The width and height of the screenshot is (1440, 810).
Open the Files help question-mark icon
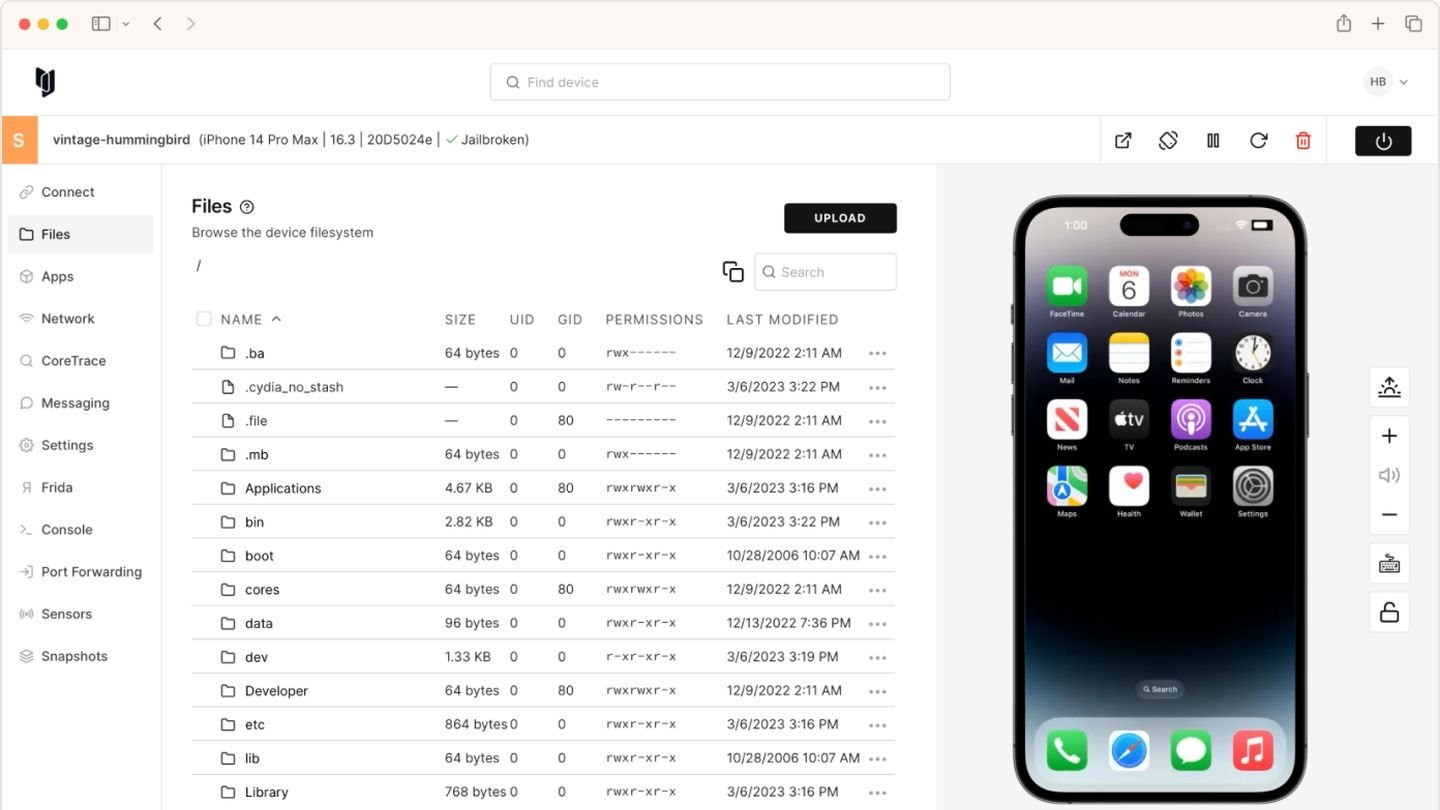[247, 207]
